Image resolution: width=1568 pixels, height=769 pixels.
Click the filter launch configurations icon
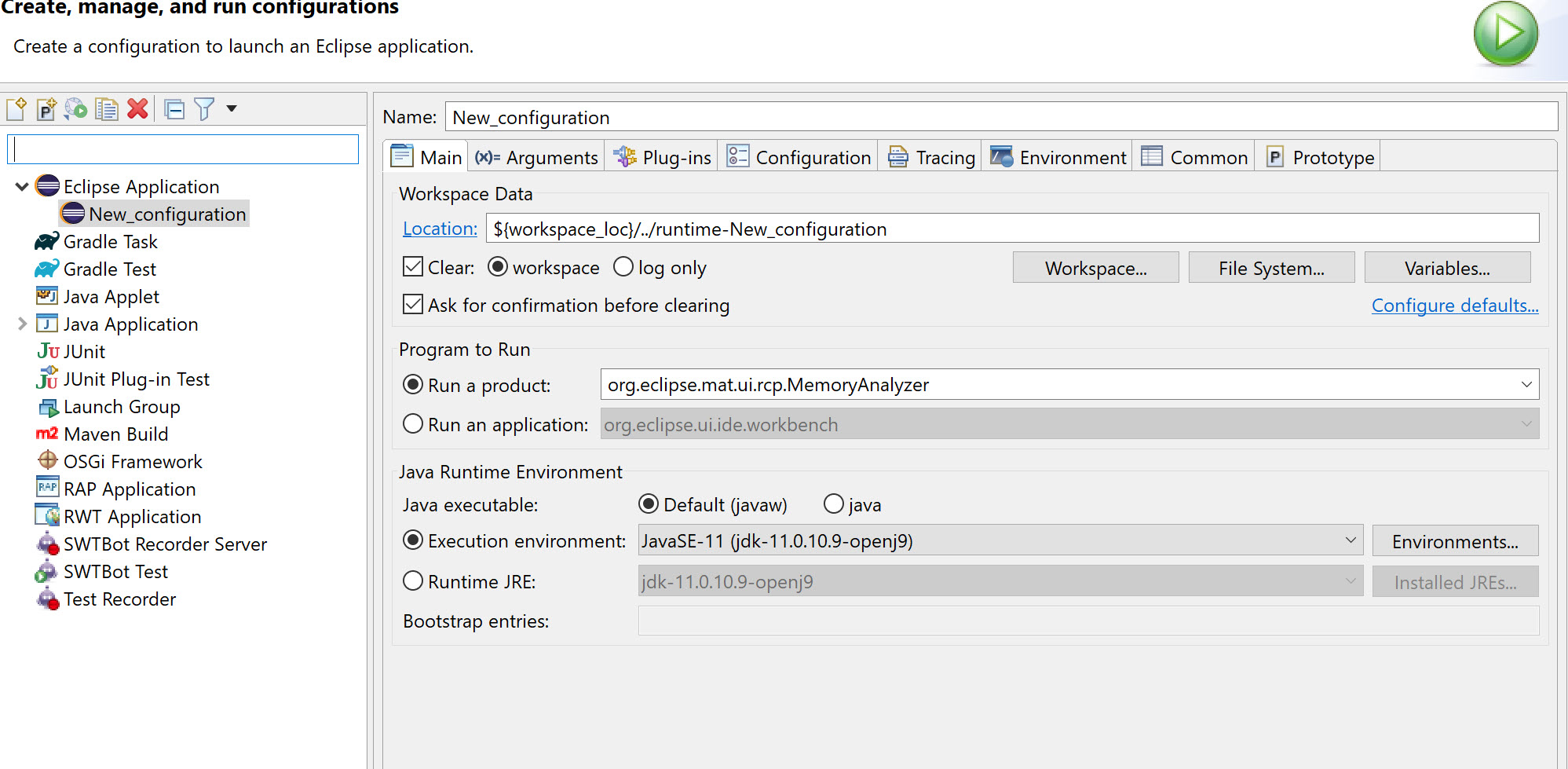(x=204, y=108)
